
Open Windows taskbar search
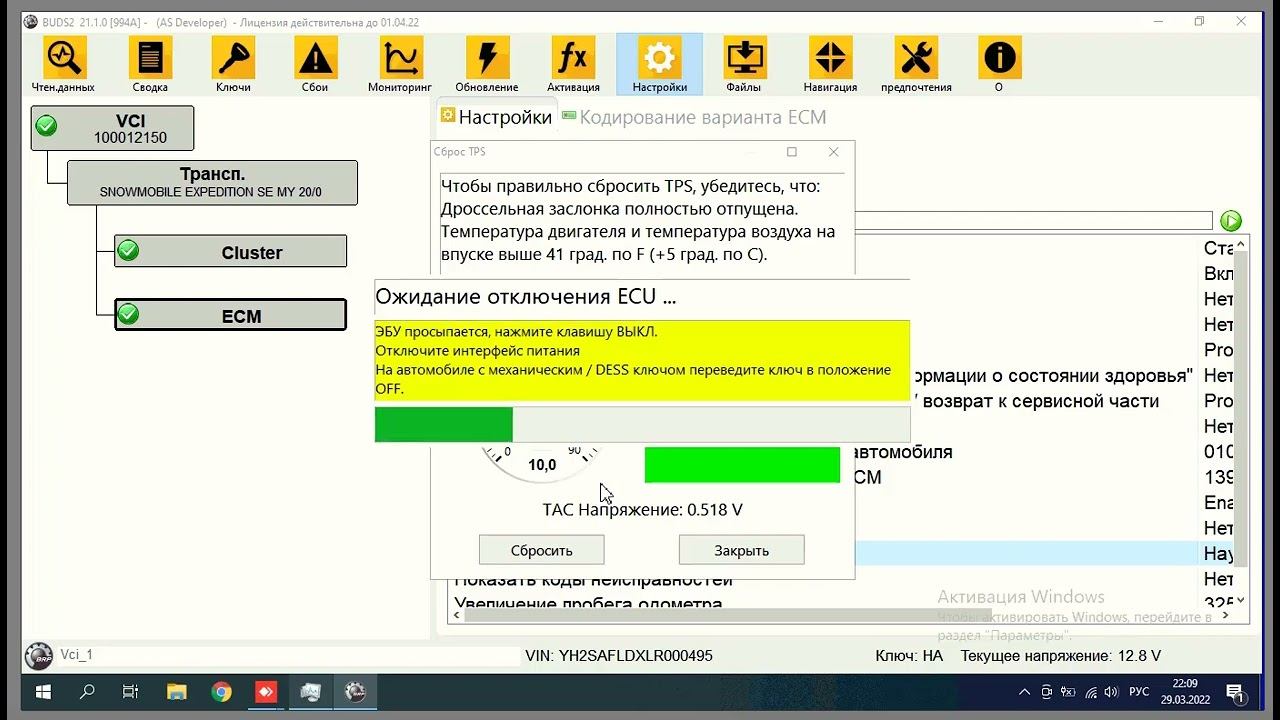pos(87,692)
